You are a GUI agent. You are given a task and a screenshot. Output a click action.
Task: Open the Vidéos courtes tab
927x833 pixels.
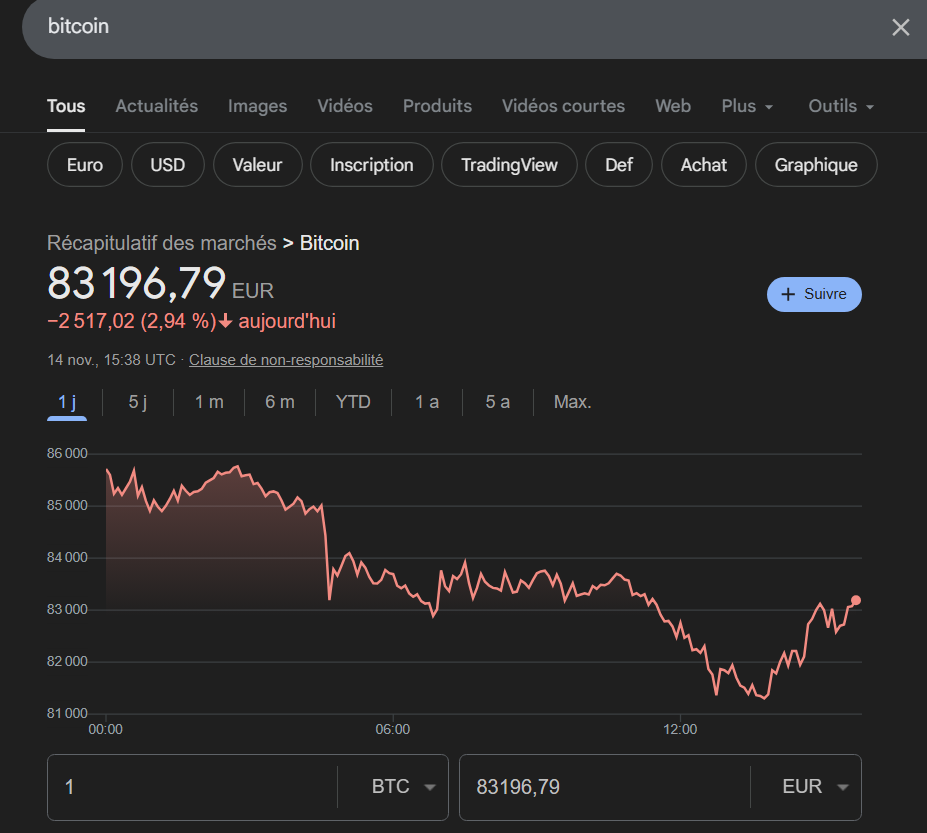coord(563,106)
